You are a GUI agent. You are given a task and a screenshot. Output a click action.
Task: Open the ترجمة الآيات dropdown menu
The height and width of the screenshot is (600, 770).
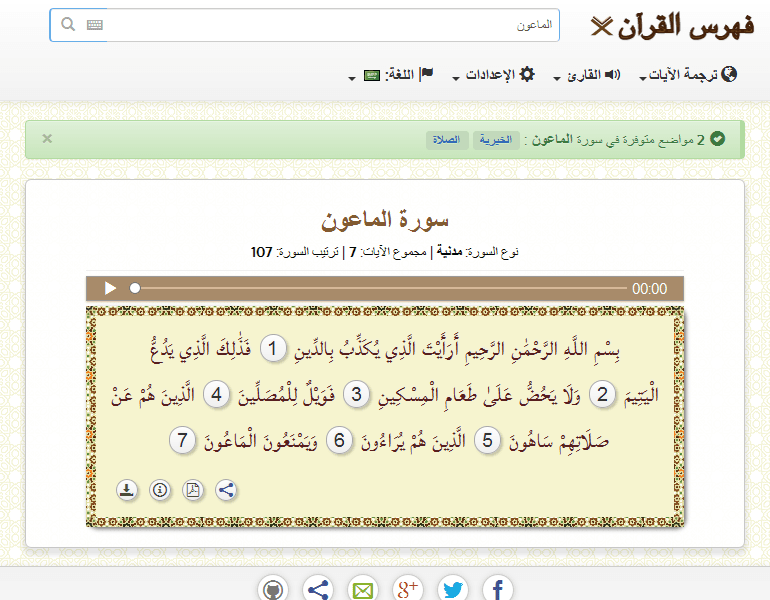(688, 75)
